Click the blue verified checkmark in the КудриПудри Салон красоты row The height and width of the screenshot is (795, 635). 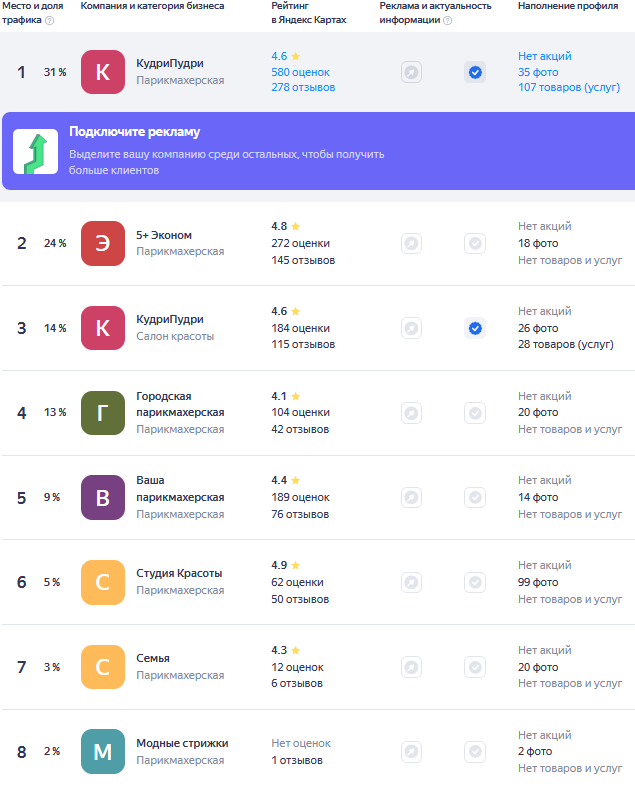pos(475,328)
